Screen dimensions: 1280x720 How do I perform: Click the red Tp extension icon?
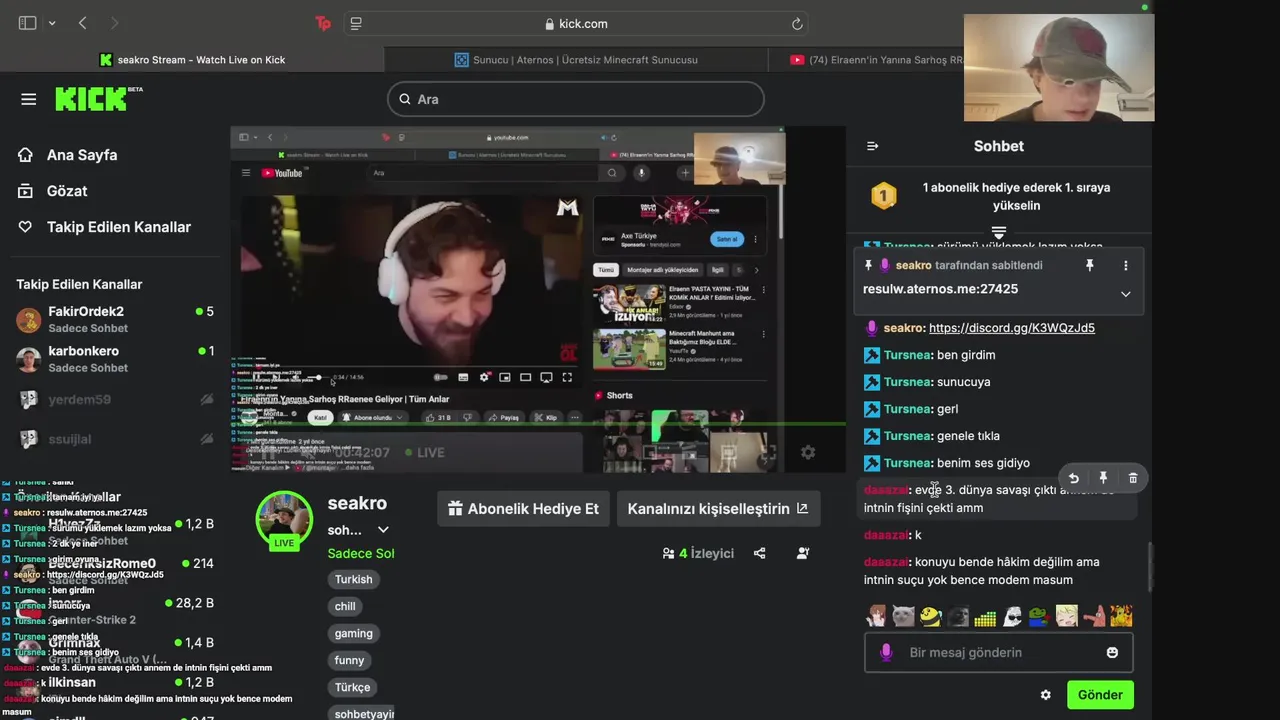[x=322, y=23]
